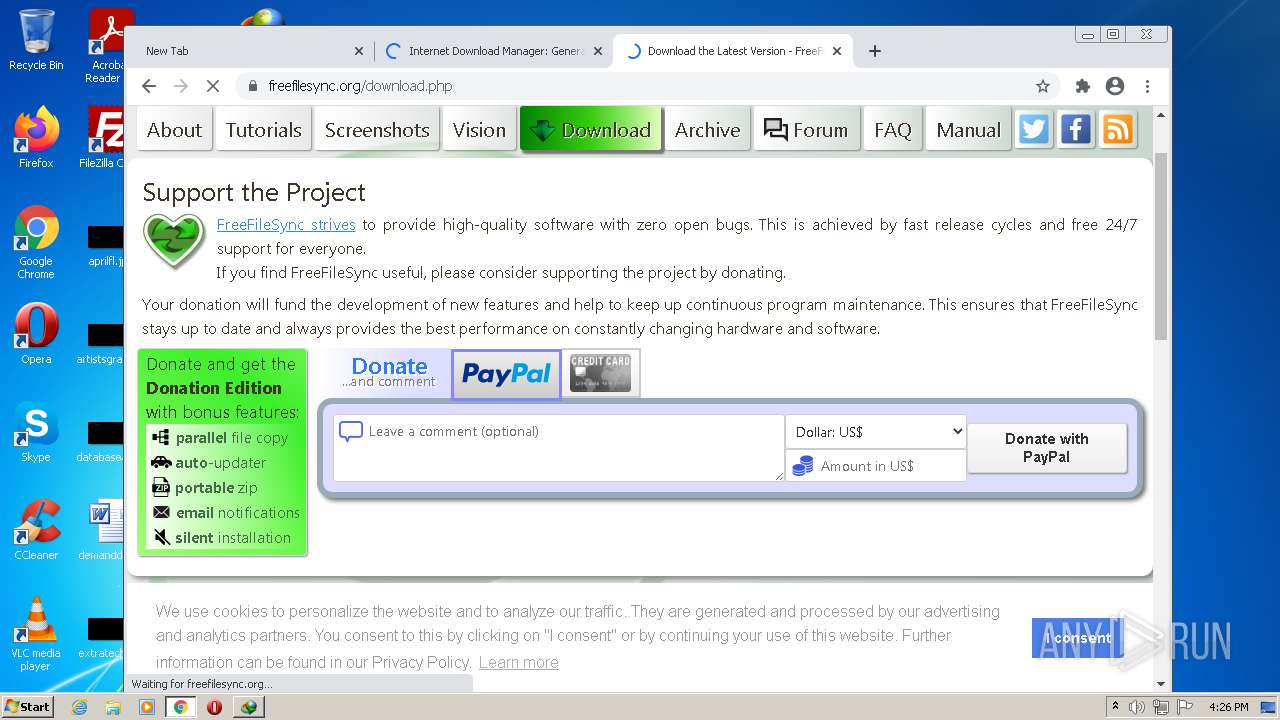Screen dimensions: 1280x720
Task: Open the Vision menu item
Action: point(479,130)
